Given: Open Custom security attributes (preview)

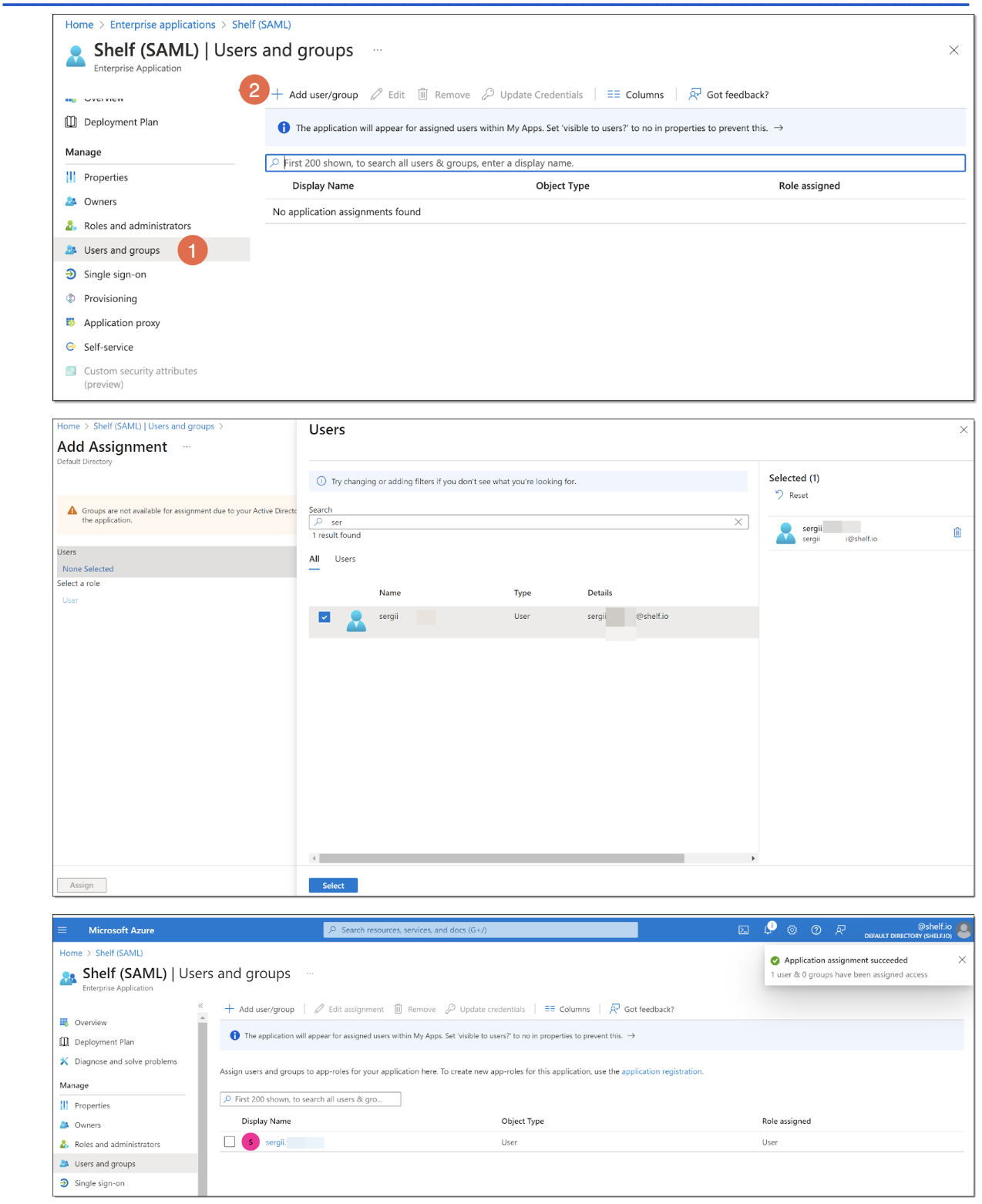Looking at the screenshot, I should tap(140, 378).
